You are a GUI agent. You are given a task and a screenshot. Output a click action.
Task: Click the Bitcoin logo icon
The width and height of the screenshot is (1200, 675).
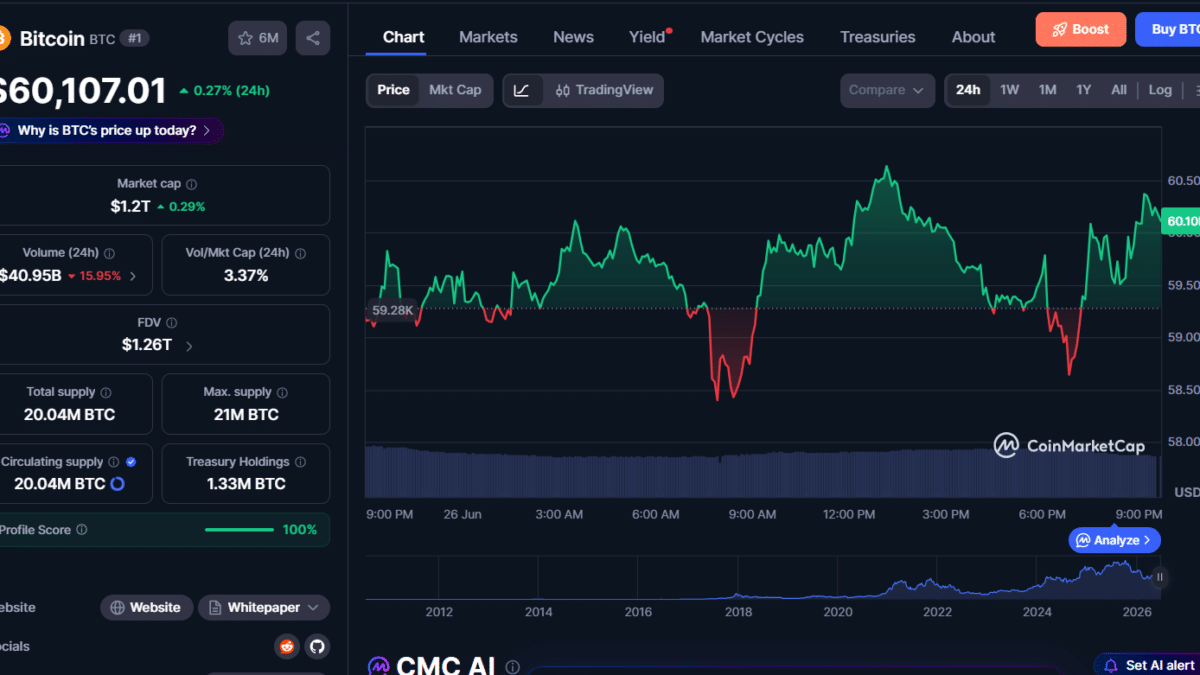tap(3, 39)
